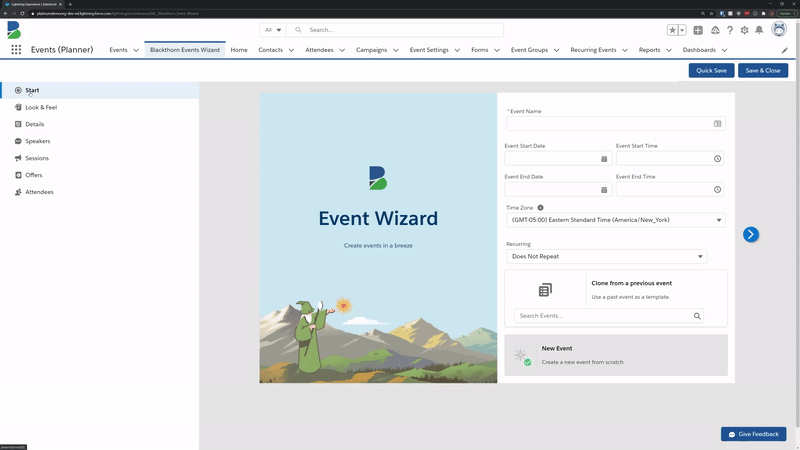Expand the Dashboards tab dropdown chevron
Image resolution: width=800 pixels, height=450 pixels.
click(724, 50)
